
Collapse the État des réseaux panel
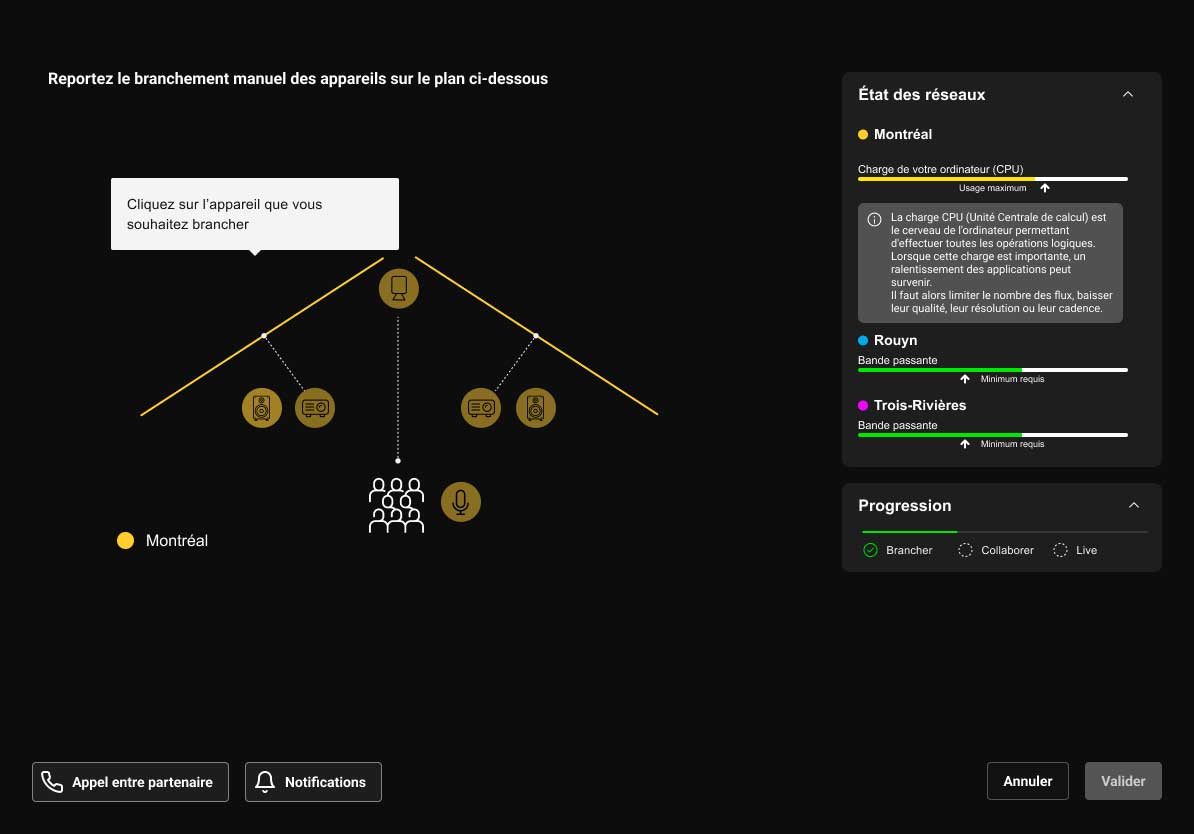click(x=1128, y=94)
